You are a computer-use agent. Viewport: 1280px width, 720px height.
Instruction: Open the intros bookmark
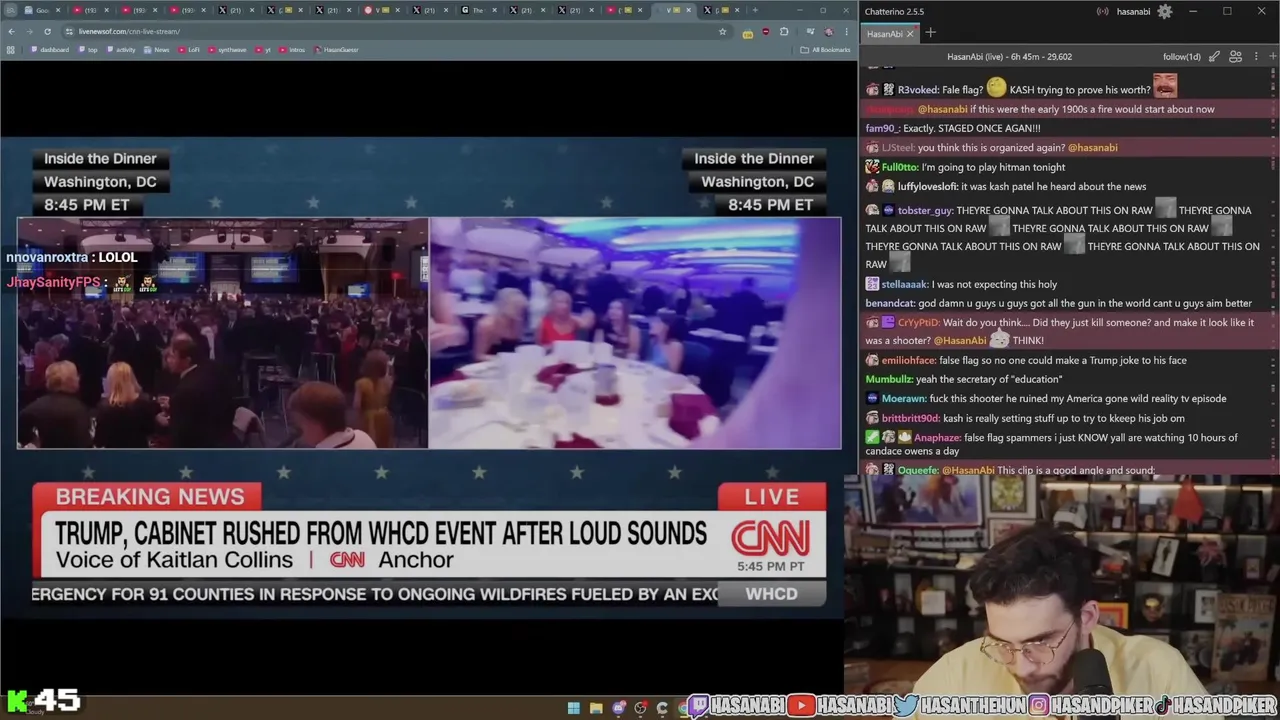coord(292,50)
